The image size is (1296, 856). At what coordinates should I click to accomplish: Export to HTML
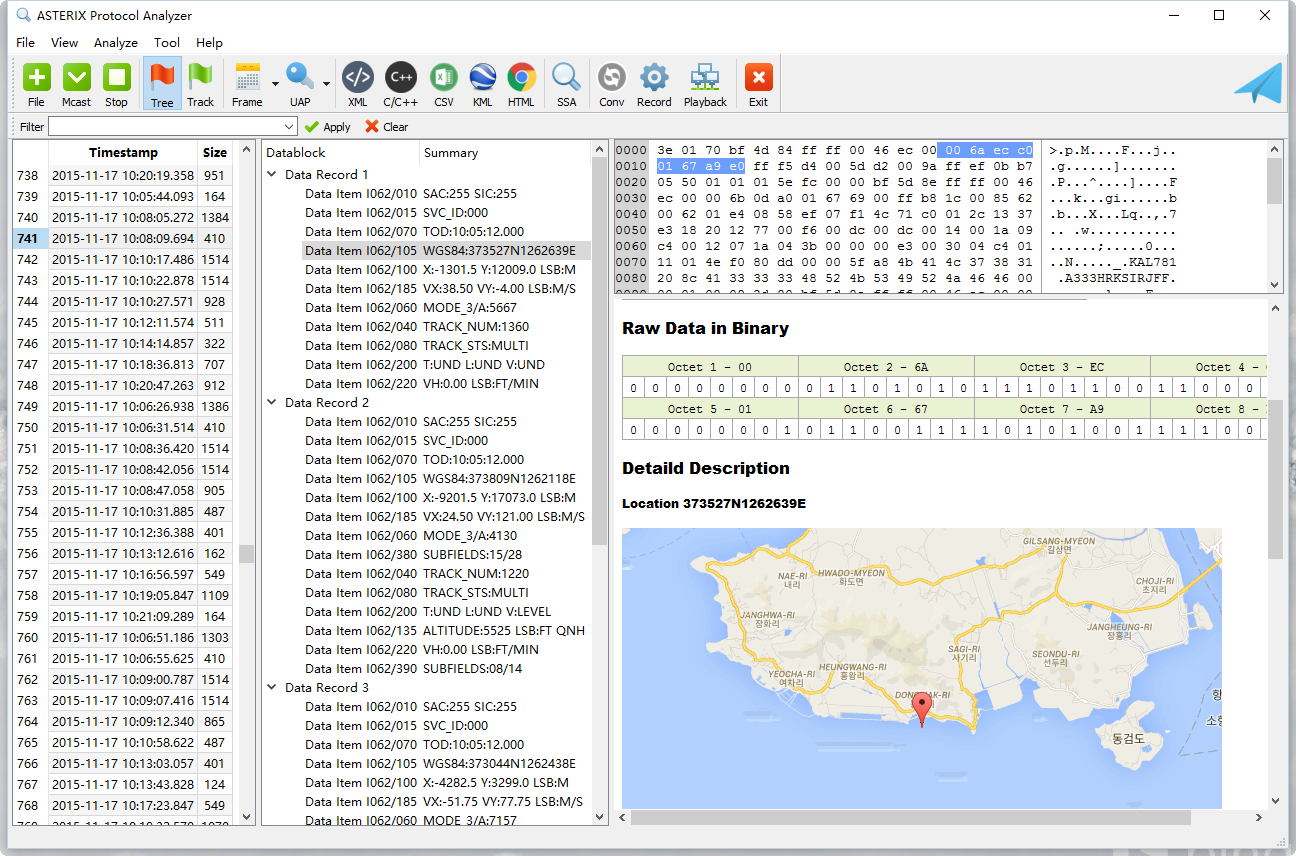pyautogui.click(x=521, y=85)
